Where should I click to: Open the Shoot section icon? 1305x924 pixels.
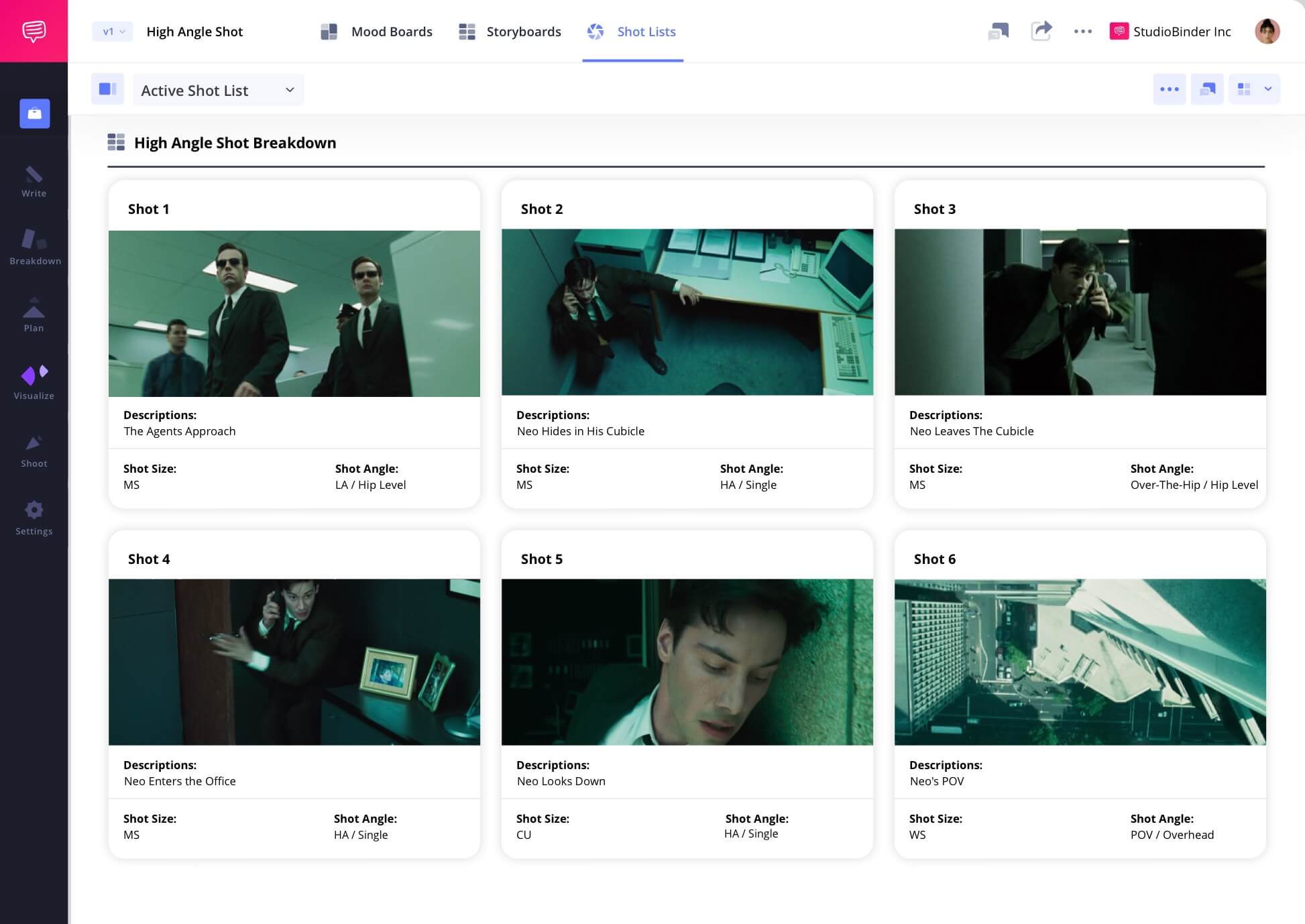point(34,451)
